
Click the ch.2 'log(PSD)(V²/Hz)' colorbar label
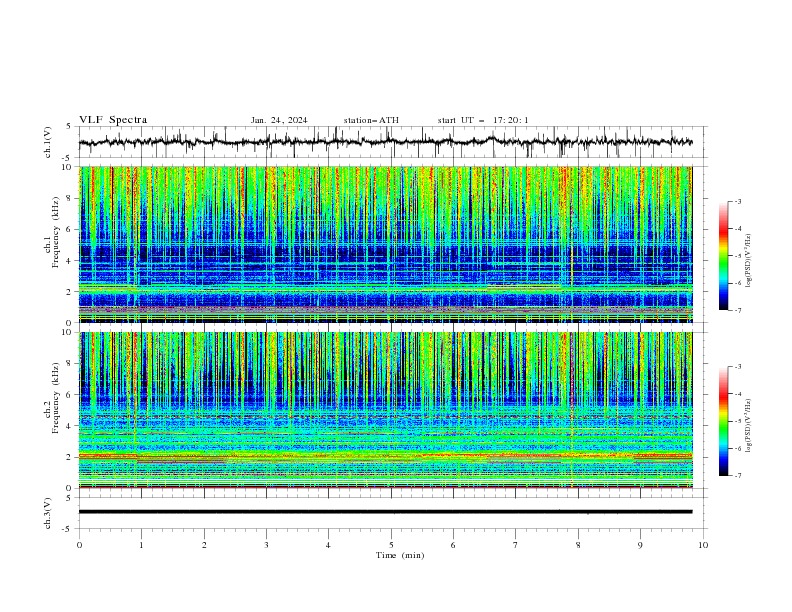click(748, 425)
